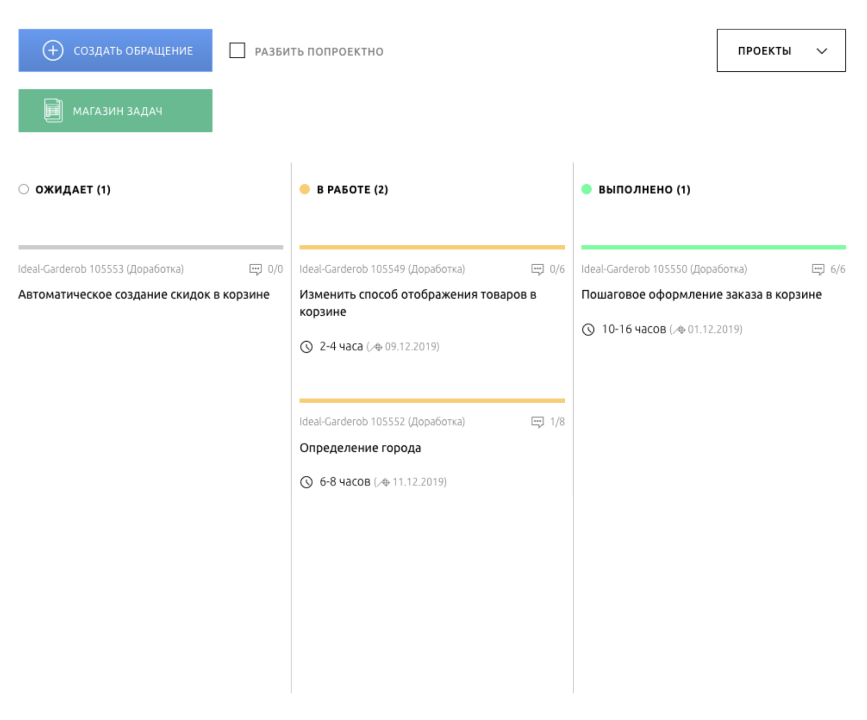Click the Выполнено (1) column header

(644, 189)
